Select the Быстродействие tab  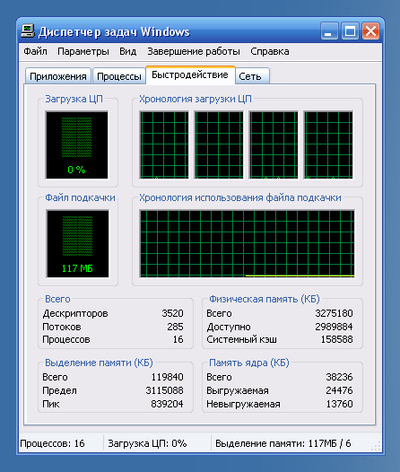(190, 75)
